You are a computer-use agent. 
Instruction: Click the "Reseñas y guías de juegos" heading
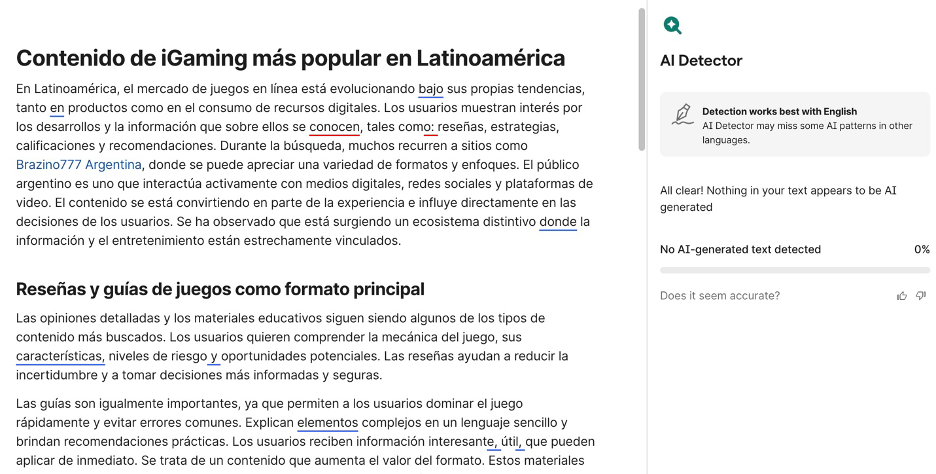point(220,289)
